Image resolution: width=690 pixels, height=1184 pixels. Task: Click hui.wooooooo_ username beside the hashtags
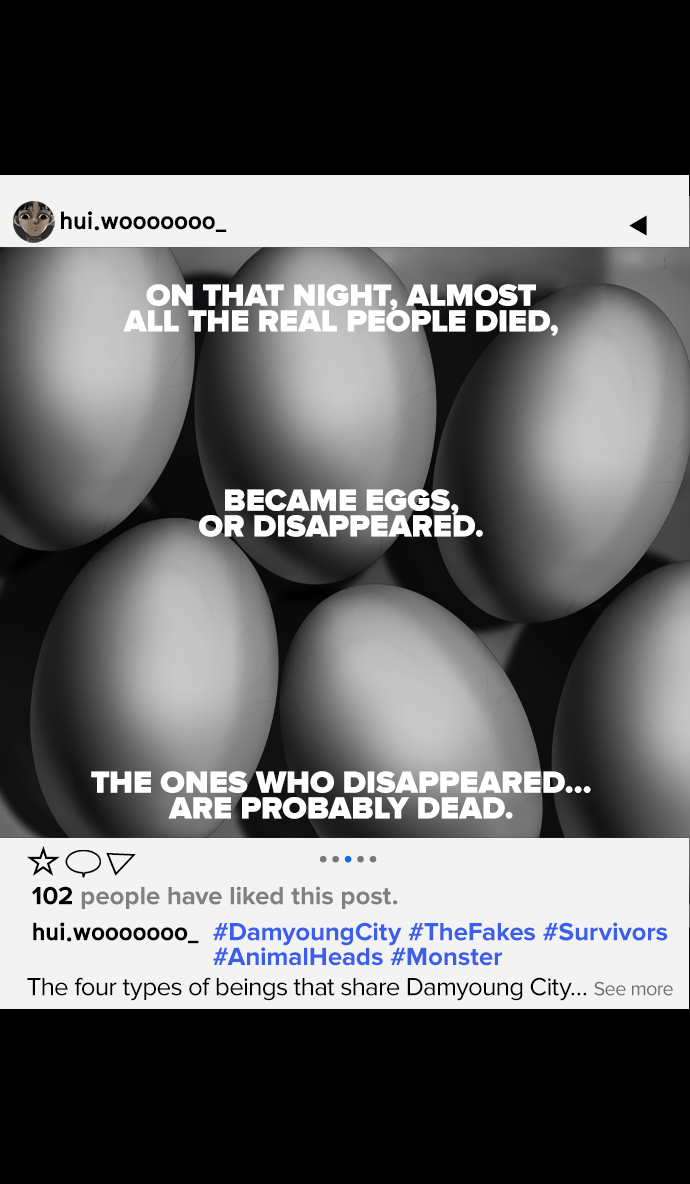[x=115, y=933]
